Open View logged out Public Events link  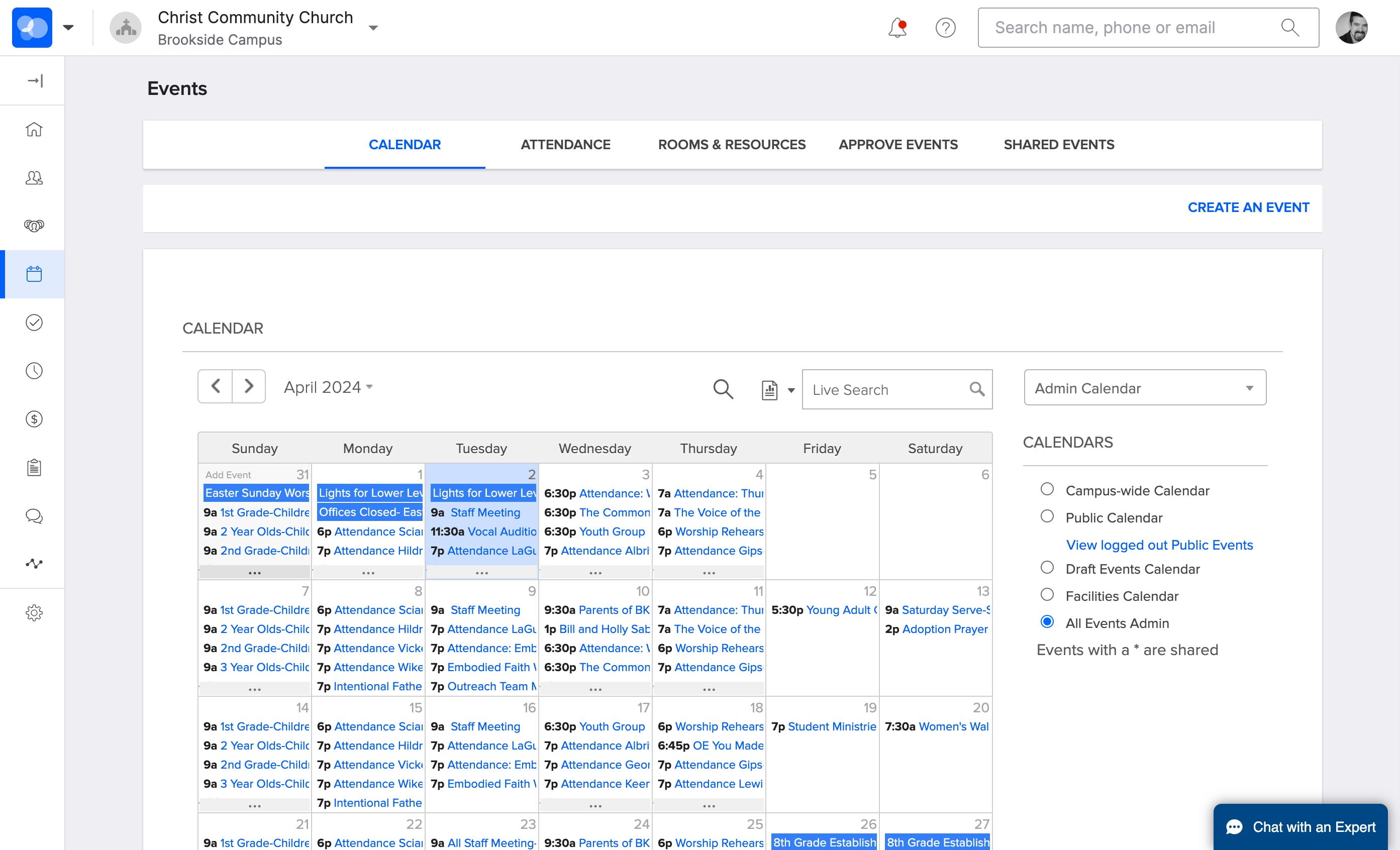tap(1159, 545)
